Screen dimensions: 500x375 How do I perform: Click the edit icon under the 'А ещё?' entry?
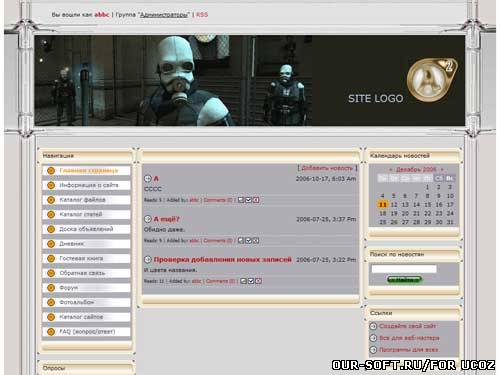(241, 241)
